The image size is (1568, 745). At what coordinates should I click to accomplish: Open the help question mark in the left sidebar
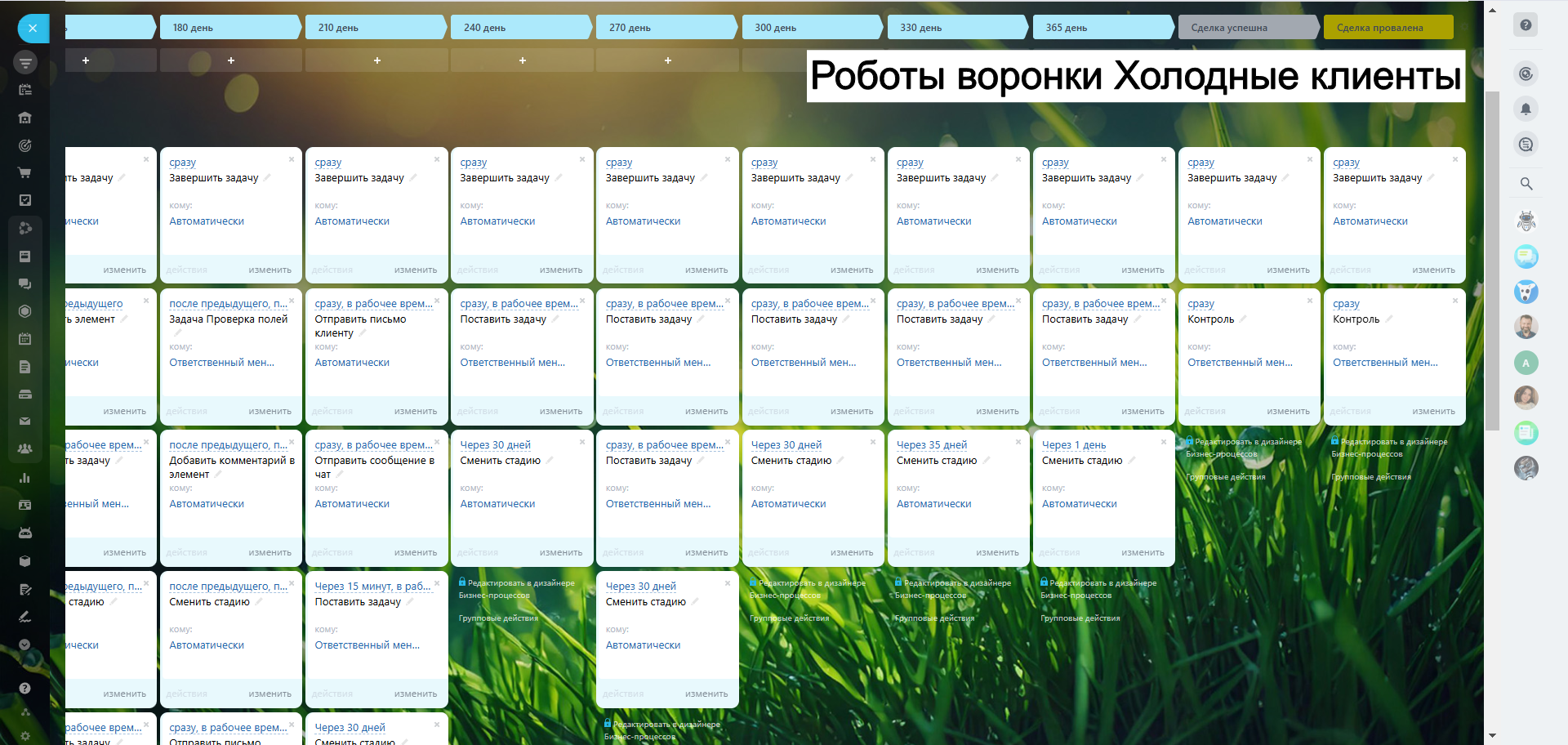click(x=25, y=688)
